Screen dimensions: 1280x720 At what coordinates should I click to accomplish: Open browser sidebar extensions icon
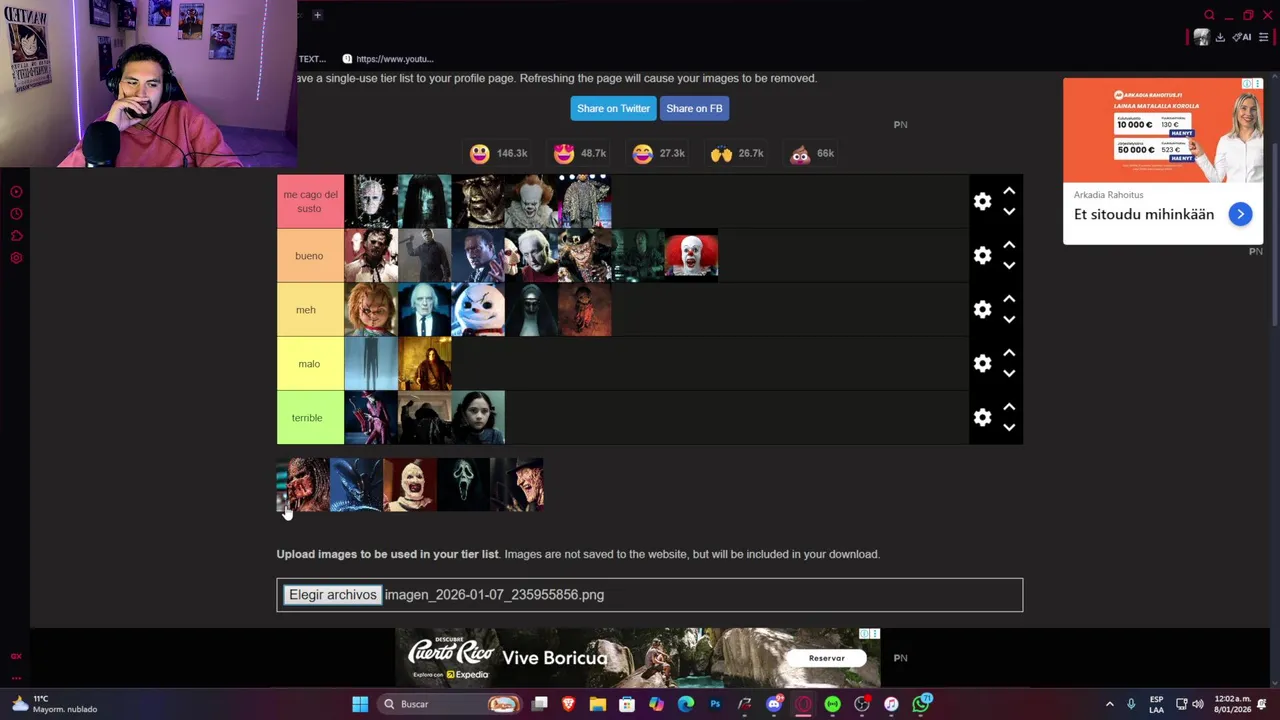(x=16, y=236)
